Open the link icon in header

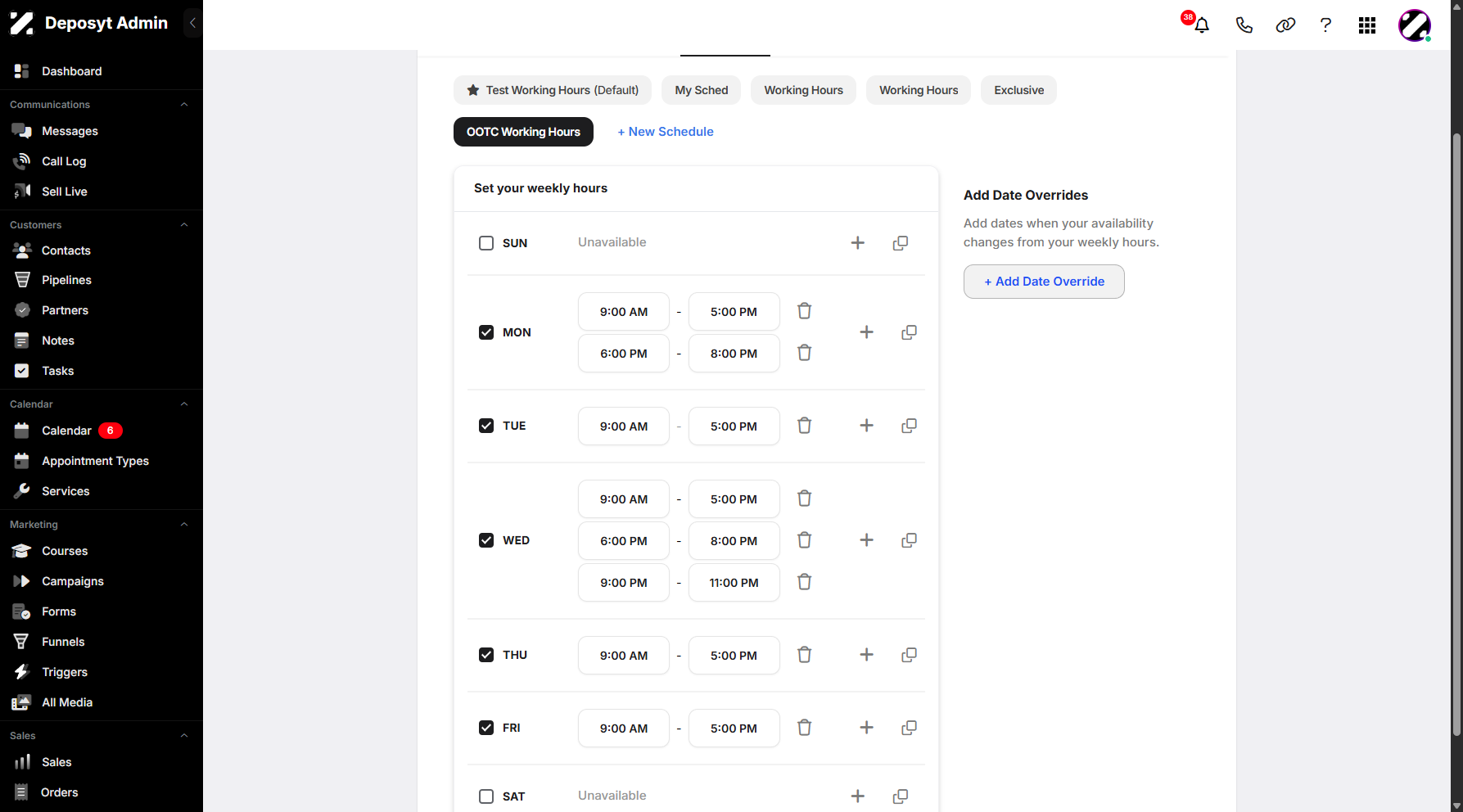(1285, 25)
